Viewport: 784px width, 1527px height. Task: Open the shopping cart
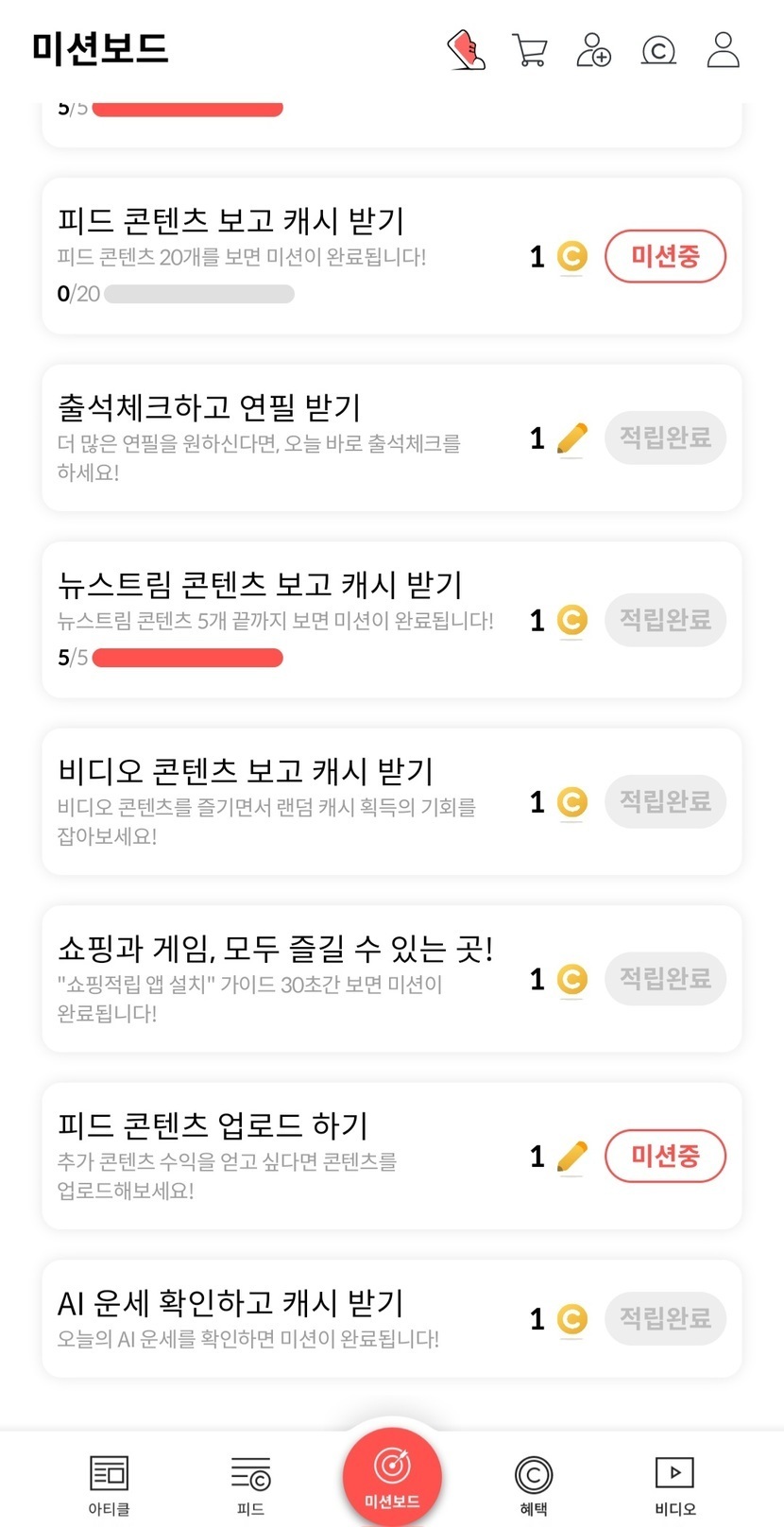pyautogui.click(x=530, y=50)
